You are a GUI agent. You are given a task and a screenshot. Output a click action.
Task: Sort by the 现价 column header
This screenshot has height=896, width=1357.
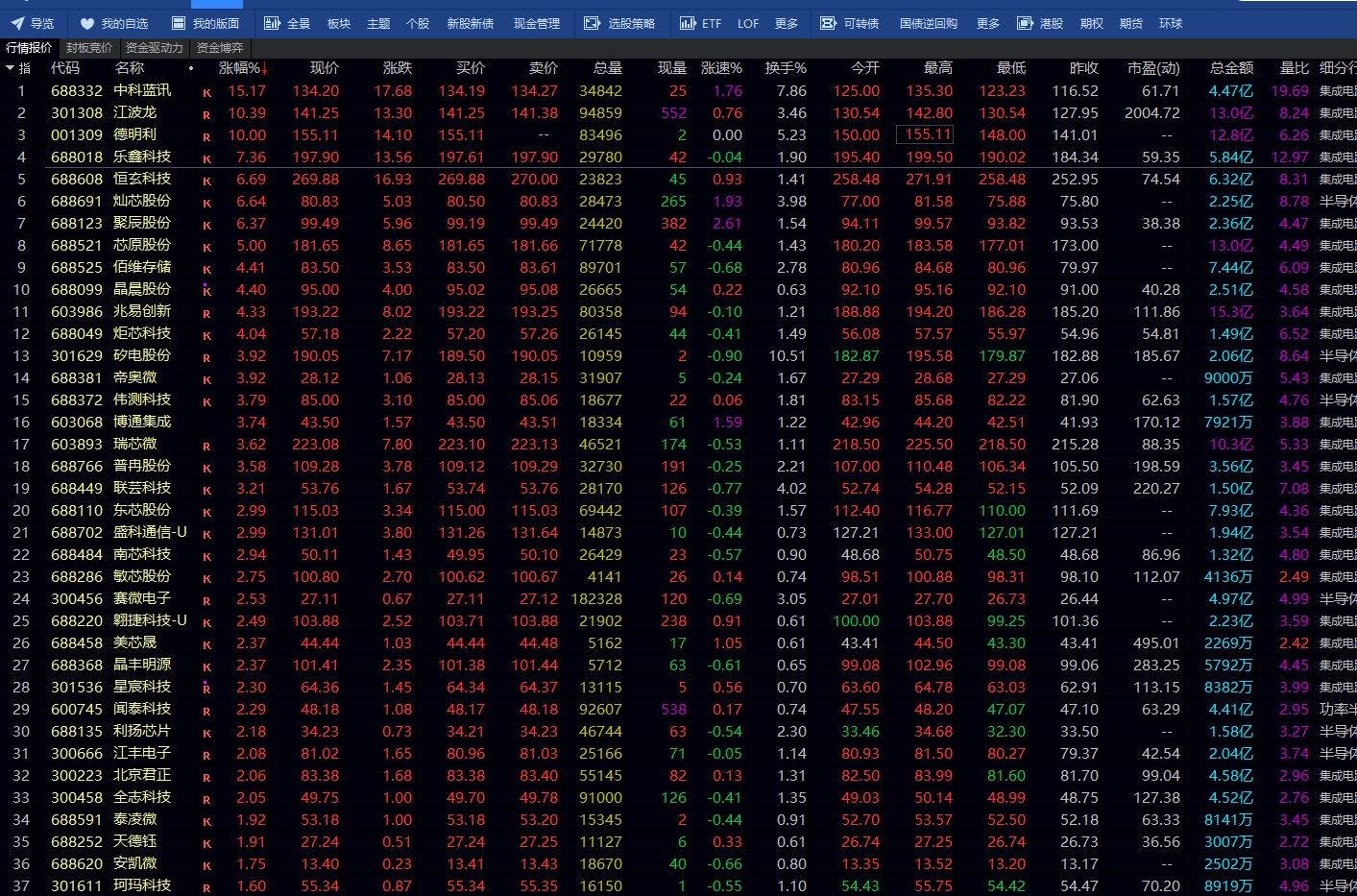pos(325,68)
